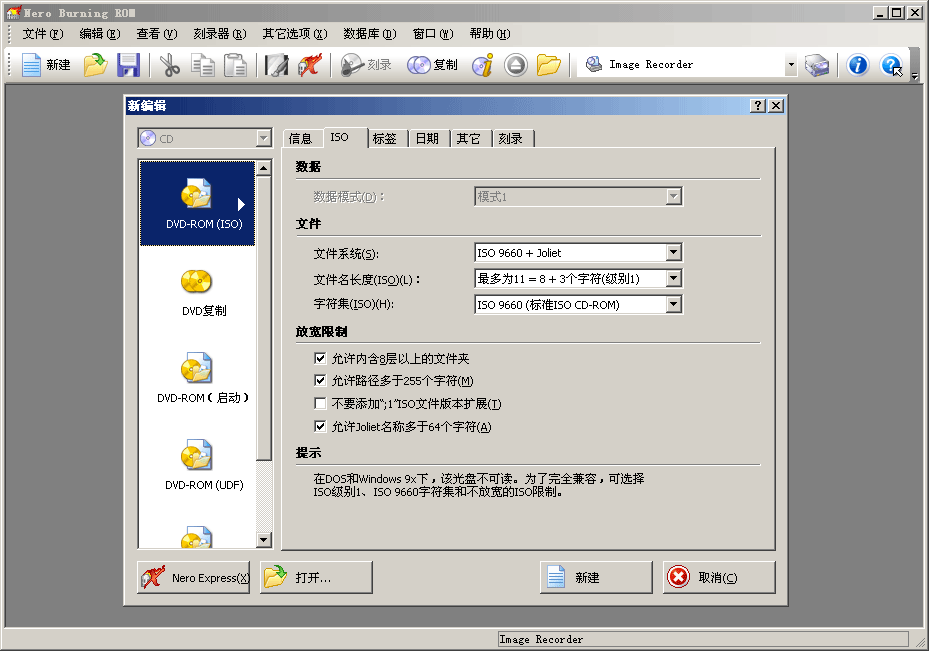Expand the CD disc type dropdown
929x651 pixels.
coord(263,139)
